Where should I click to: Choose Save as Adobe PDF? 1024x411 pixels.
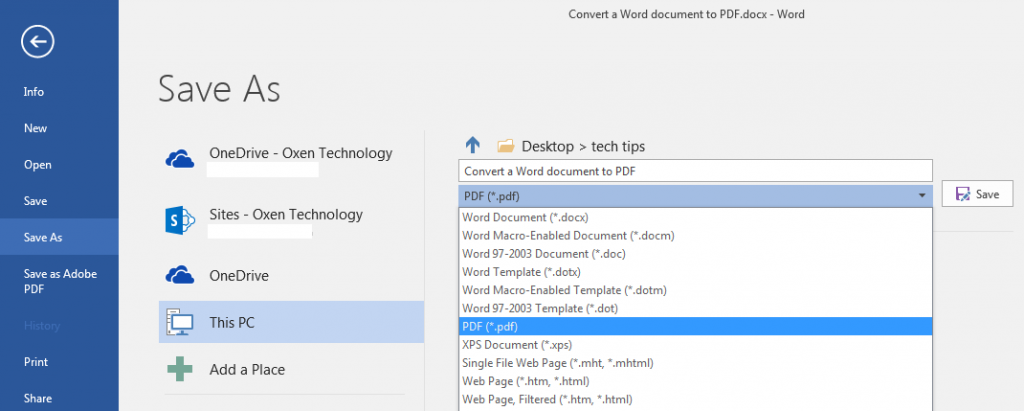tap(59, 282)
